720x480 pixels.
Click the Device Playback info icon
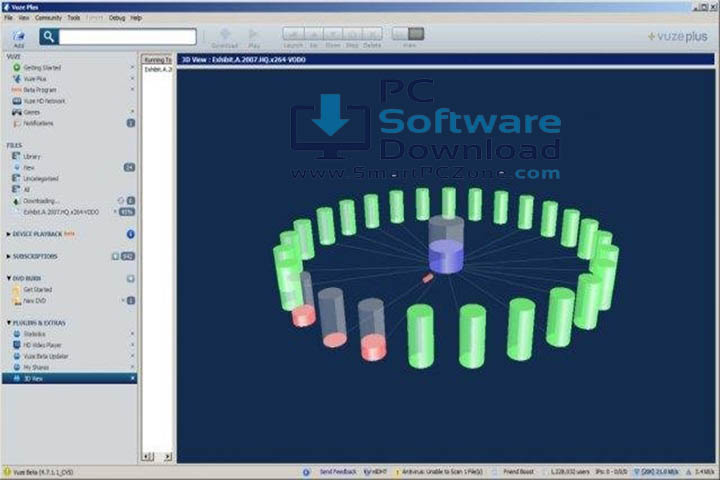coord(130,234)
